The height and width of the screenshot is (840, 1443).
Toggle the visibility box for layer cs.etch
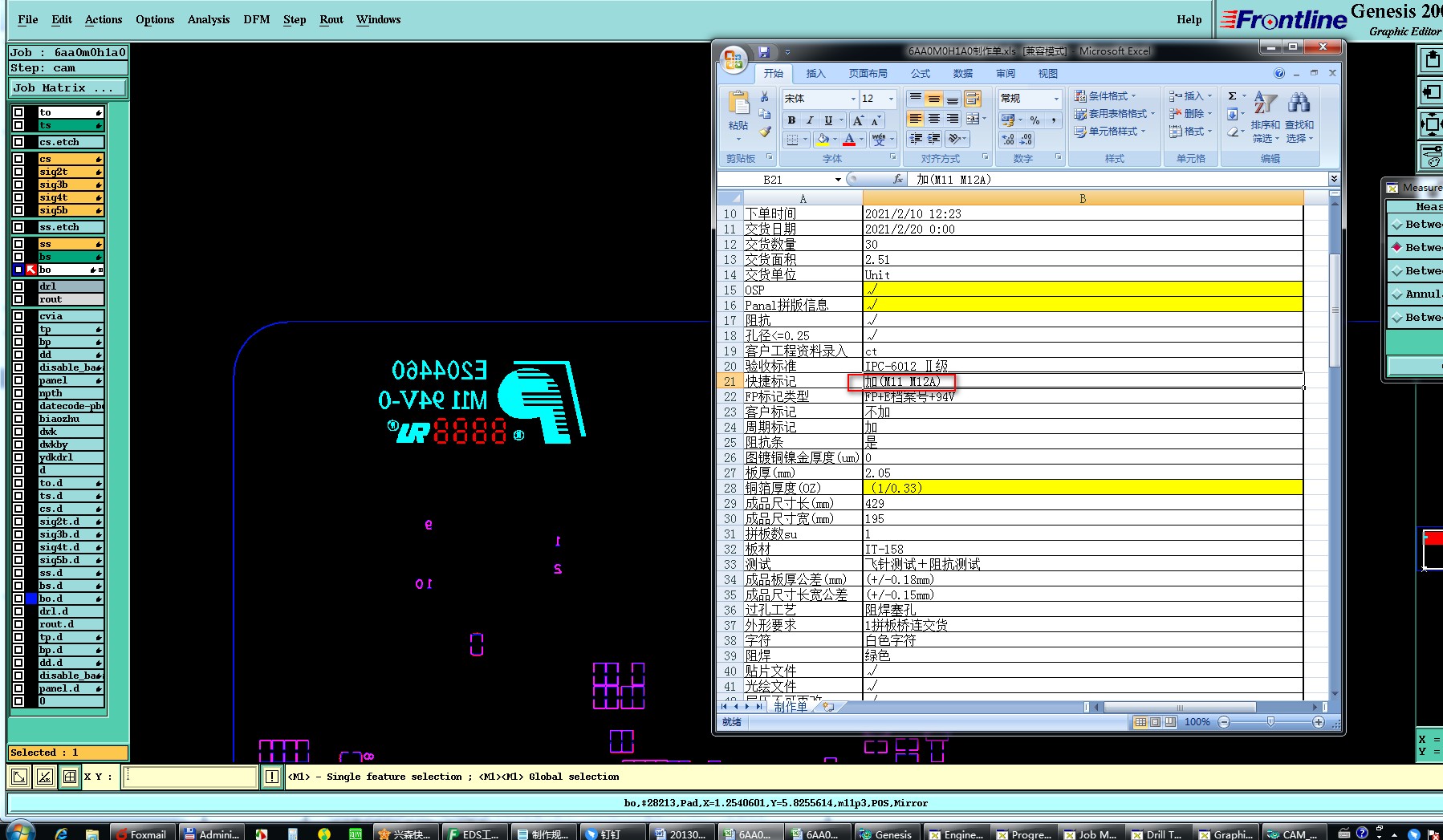click(18, 142)
